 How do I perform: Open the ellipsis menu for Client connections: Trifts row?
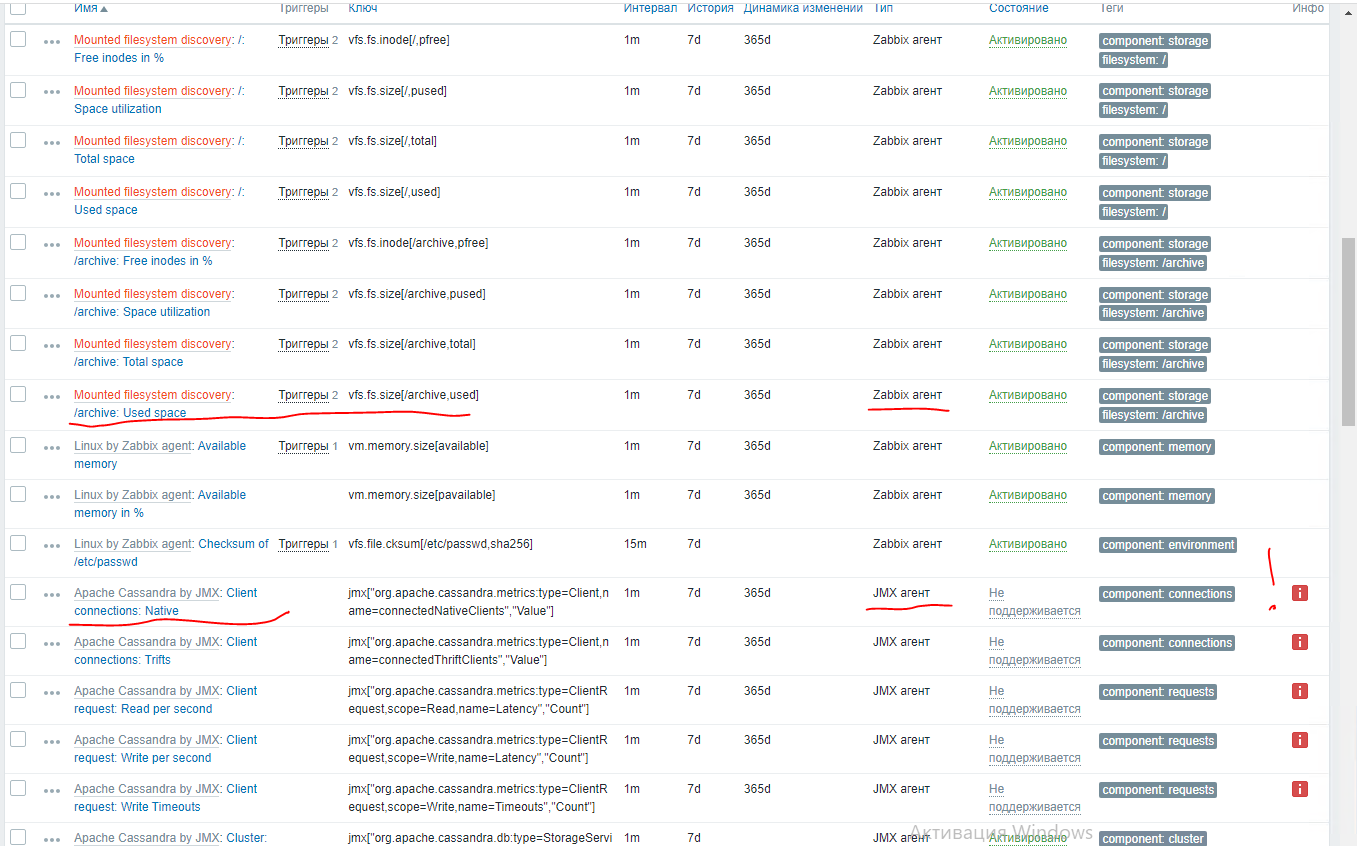tap(52, 643)
